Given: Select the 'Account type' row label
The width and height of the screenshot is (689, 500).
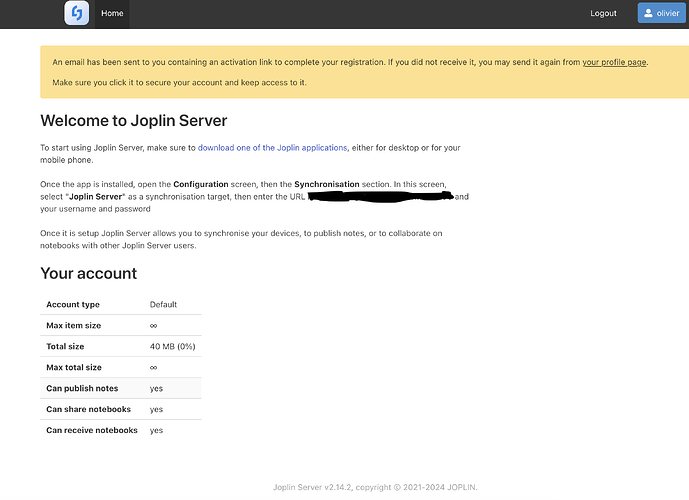Looking at the screenshot, I should click(x=73, y=304).
